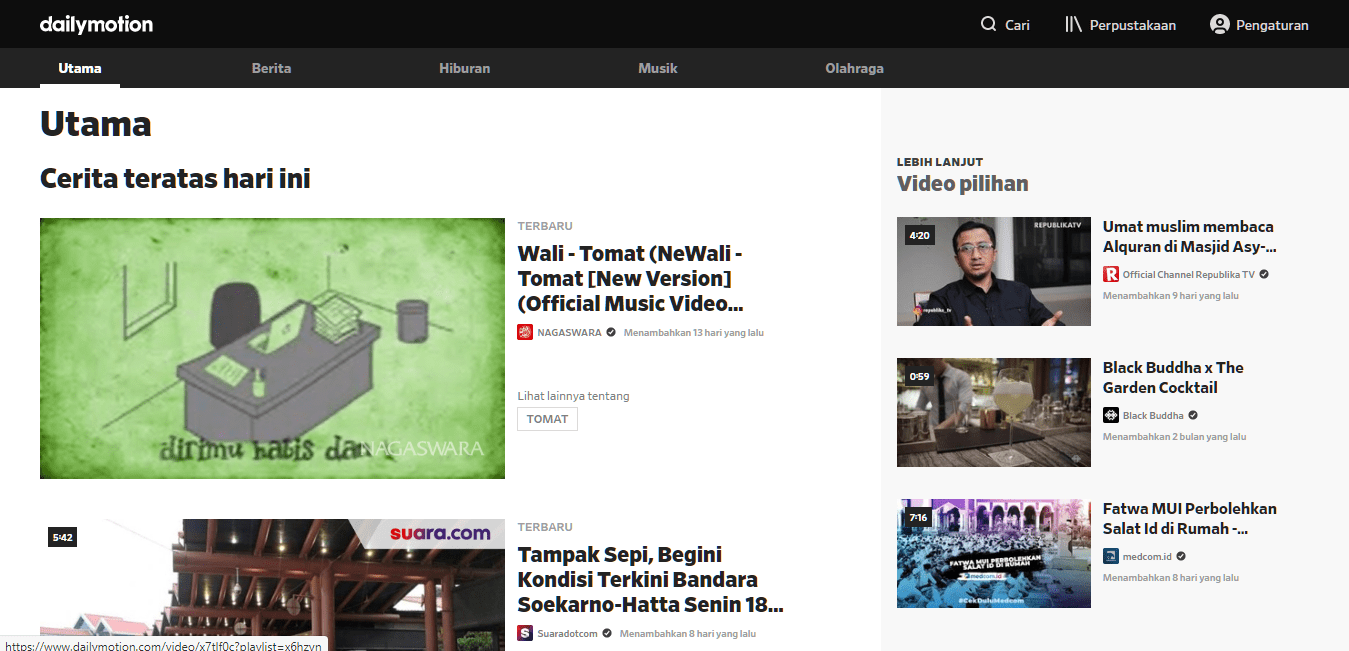Click the Black Buddha channel avatar icon
Viewport: 1349px width, 651px height.
coord(1110,415)
